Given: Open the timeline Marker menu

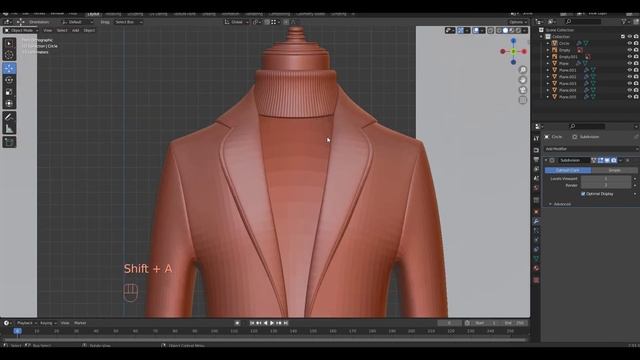Looking at the screenshot, I should [x=80, y=323].
